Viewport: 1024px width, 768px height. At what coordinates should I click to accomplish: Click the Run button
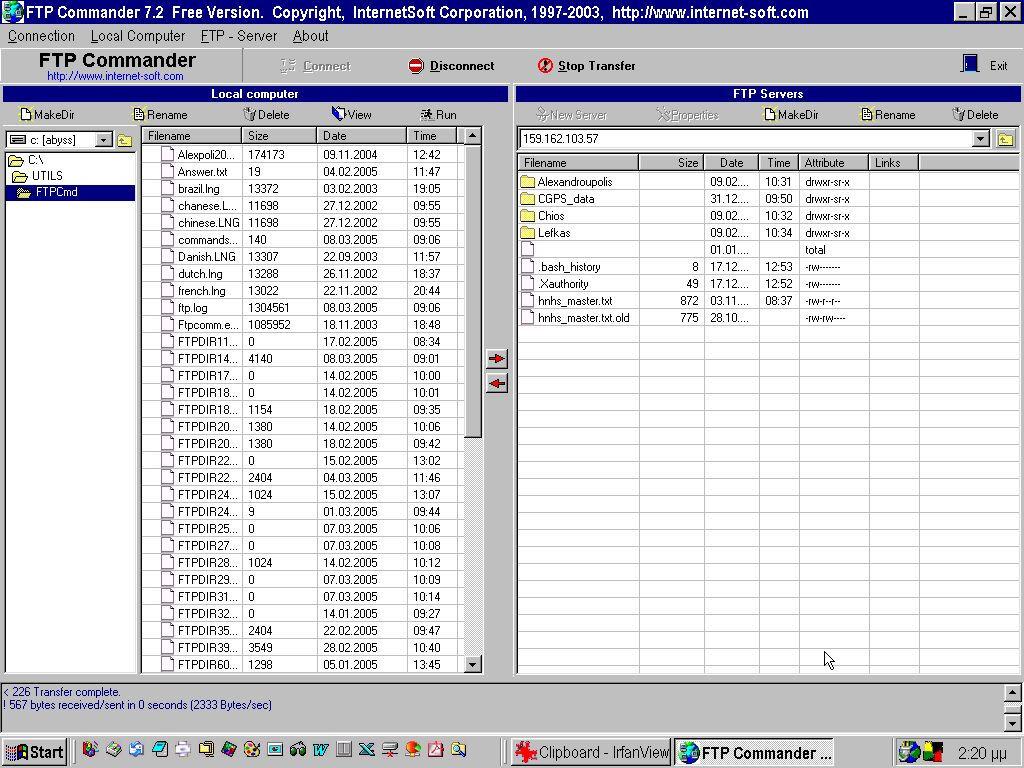[x=438, y=114]
